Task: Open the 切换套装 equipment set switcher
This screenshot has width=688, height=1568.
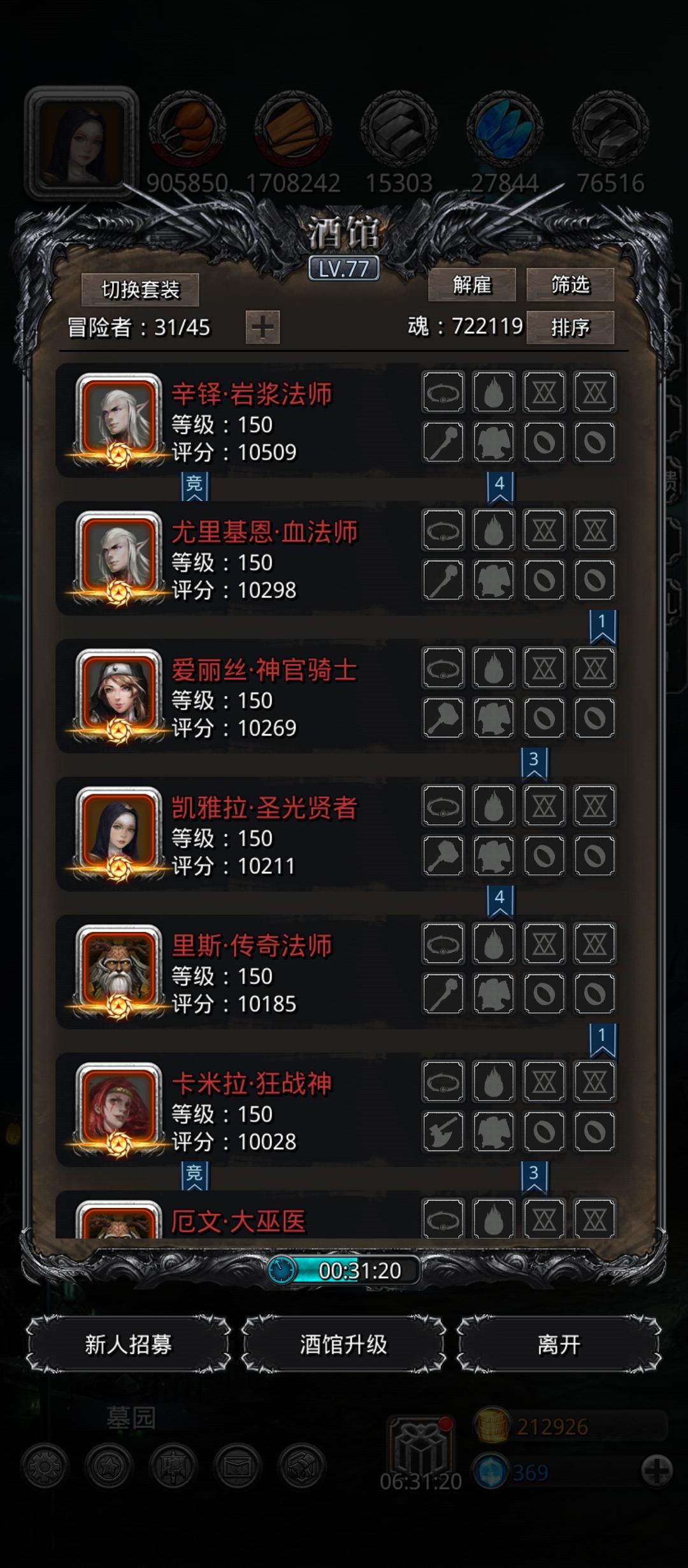Action: point(140,290)
